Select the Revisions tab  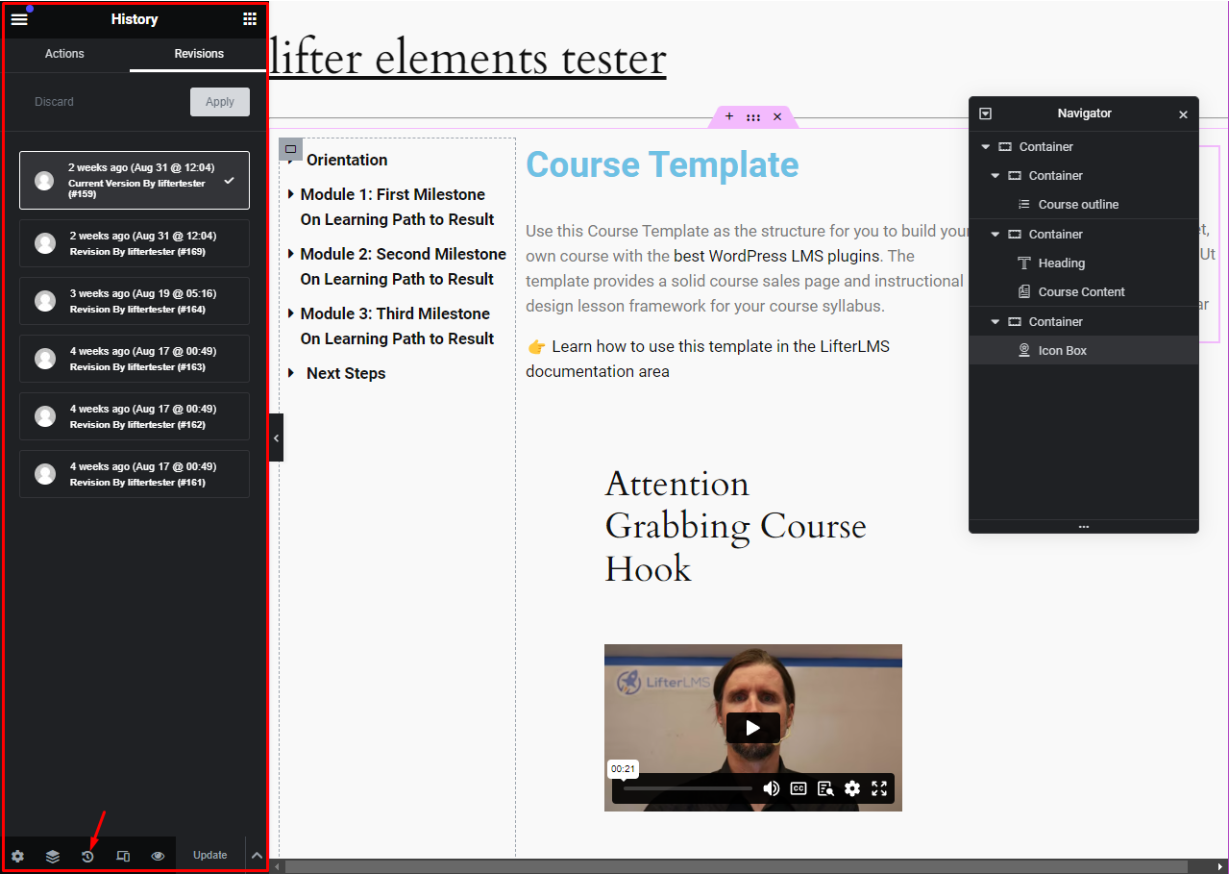pyautogui.click(x=199, y=54)
